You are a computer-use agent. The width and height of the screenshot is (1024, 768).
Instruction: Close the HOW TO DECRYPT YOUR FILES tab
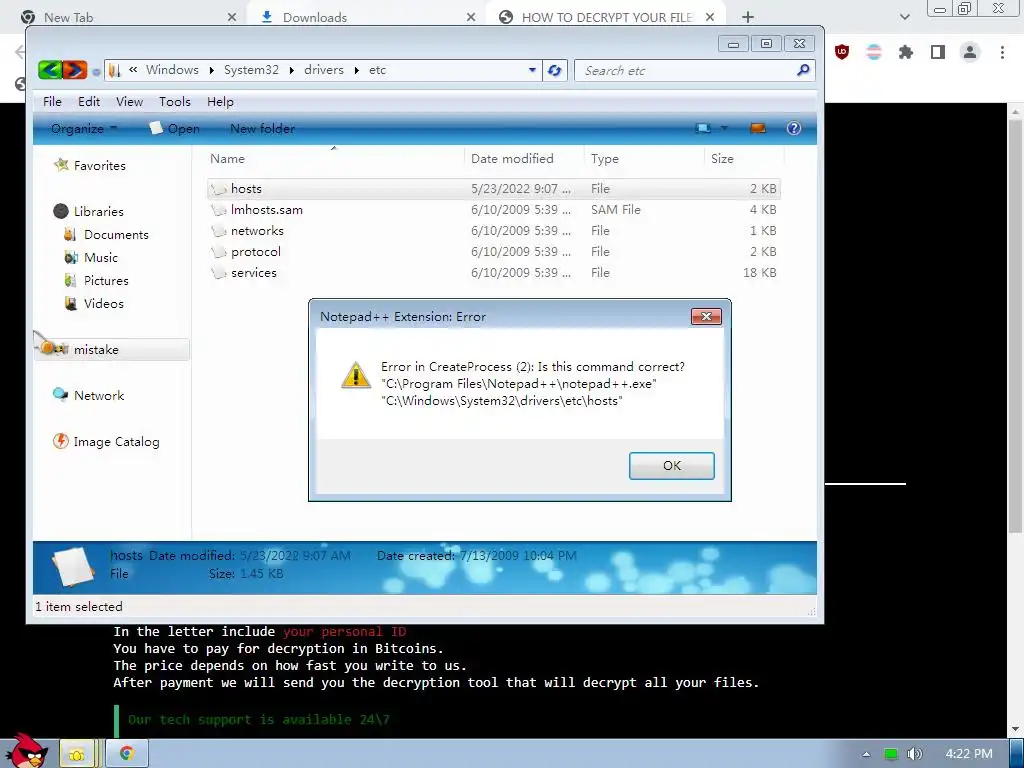710,17
